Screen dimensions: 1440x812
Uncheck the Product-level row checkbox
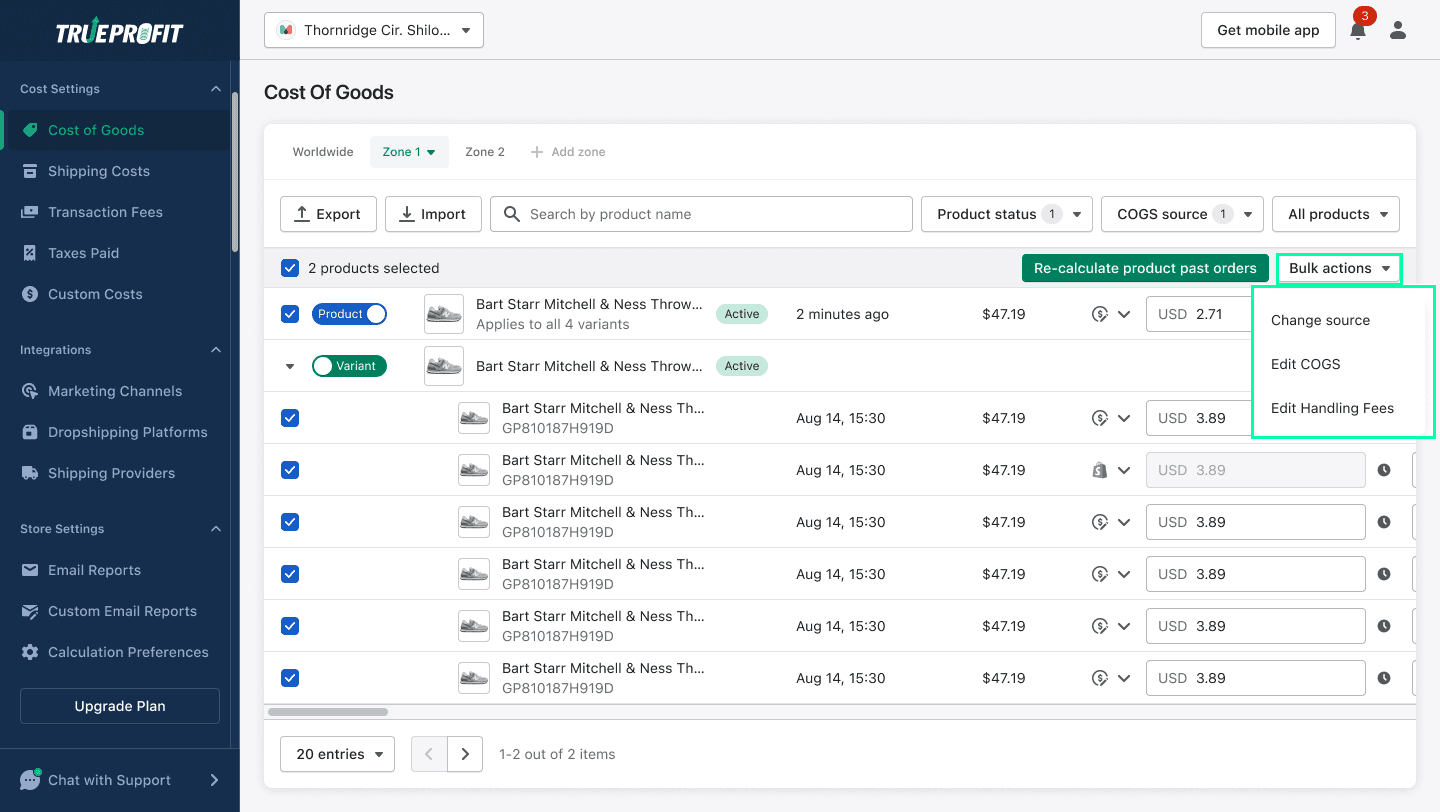pos(290,314)
